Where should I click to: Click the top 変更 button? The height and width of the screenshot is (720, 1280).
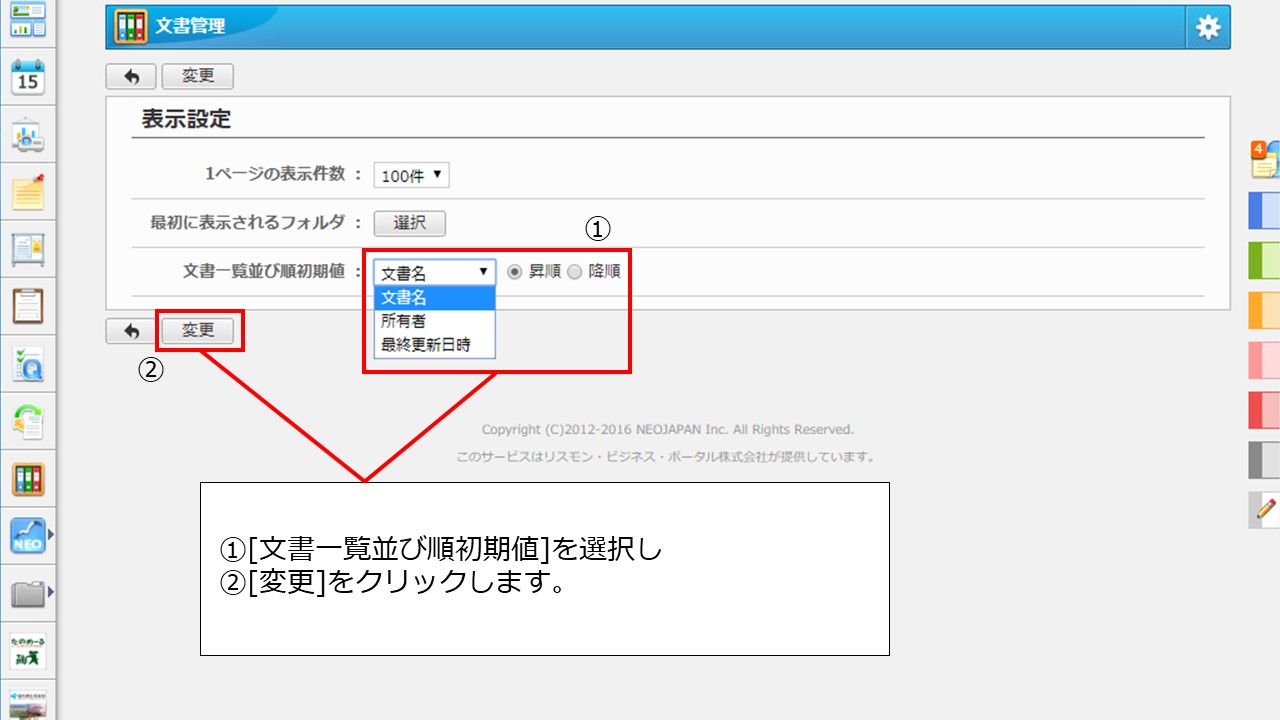tap(198, 77)
